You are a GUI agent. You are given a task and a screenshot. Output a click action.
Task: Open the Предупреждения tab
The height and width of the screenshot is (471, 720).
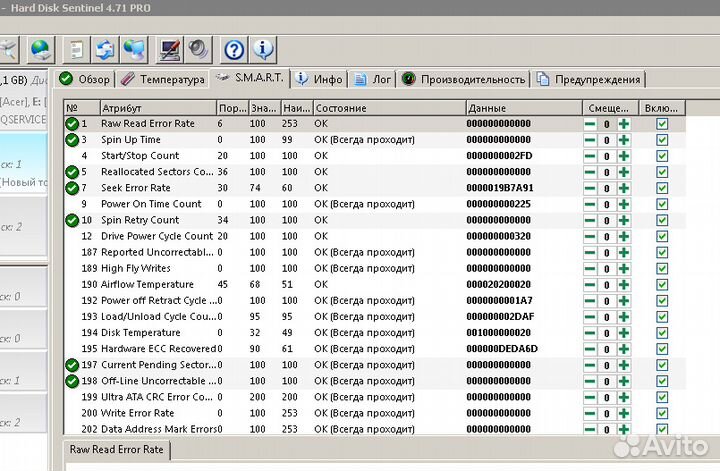[588, 79]
